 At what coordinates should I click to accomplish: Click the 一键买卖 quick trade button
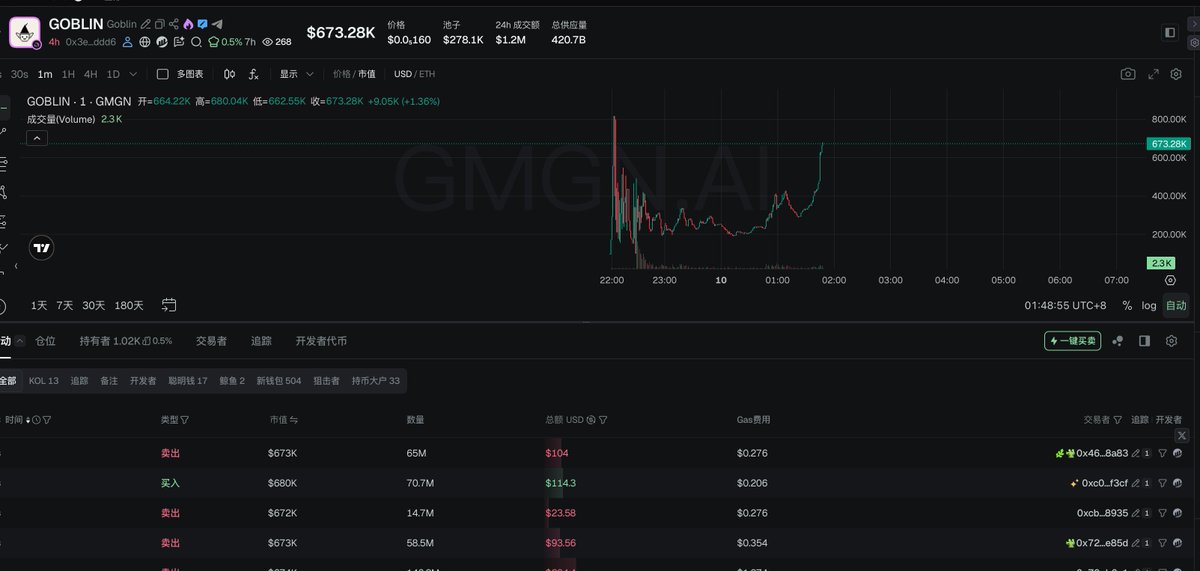1073,341
